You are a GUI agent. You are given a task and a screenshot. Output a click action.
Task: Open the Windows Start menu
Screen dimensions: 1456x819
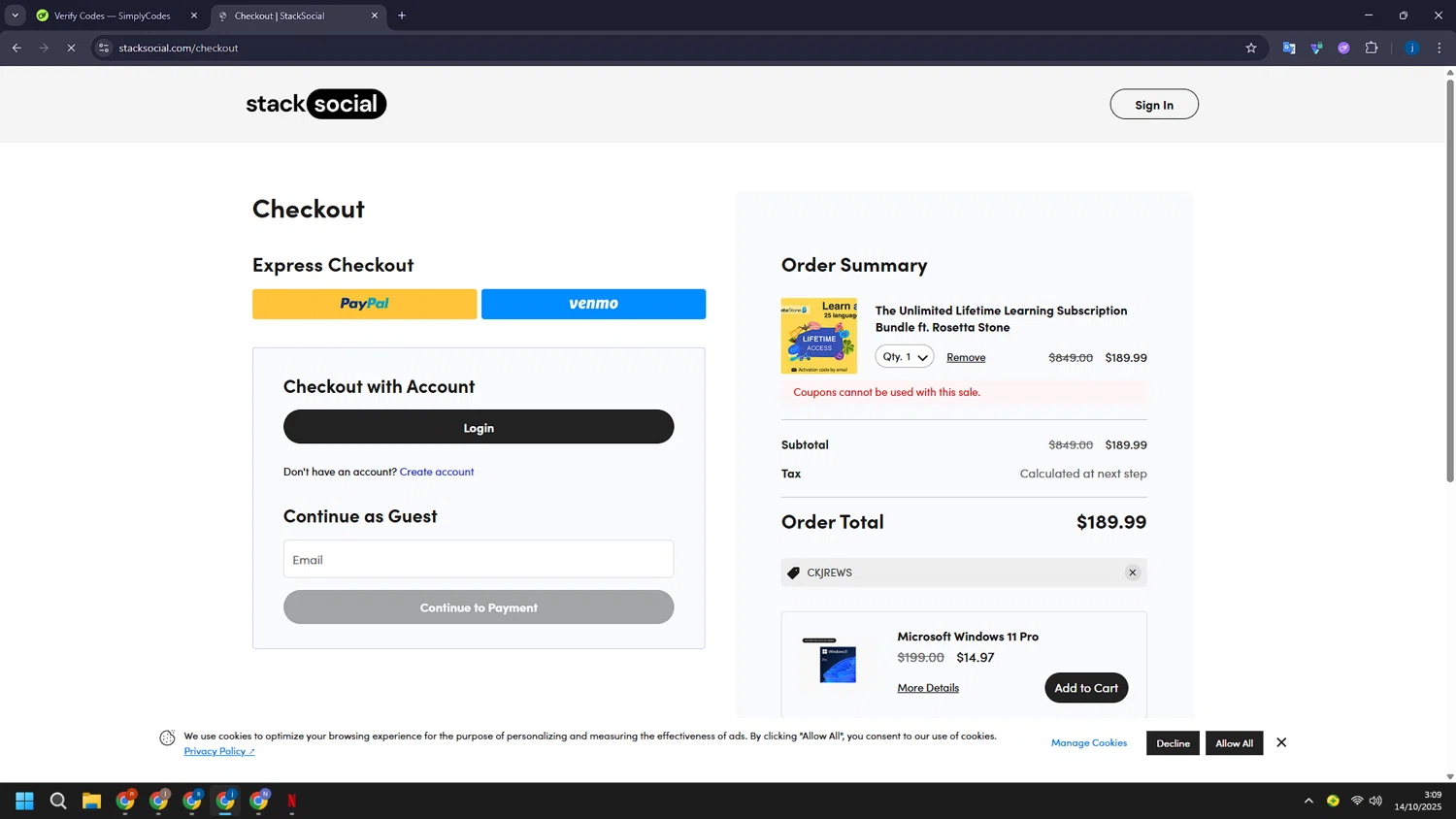[24, 801]
